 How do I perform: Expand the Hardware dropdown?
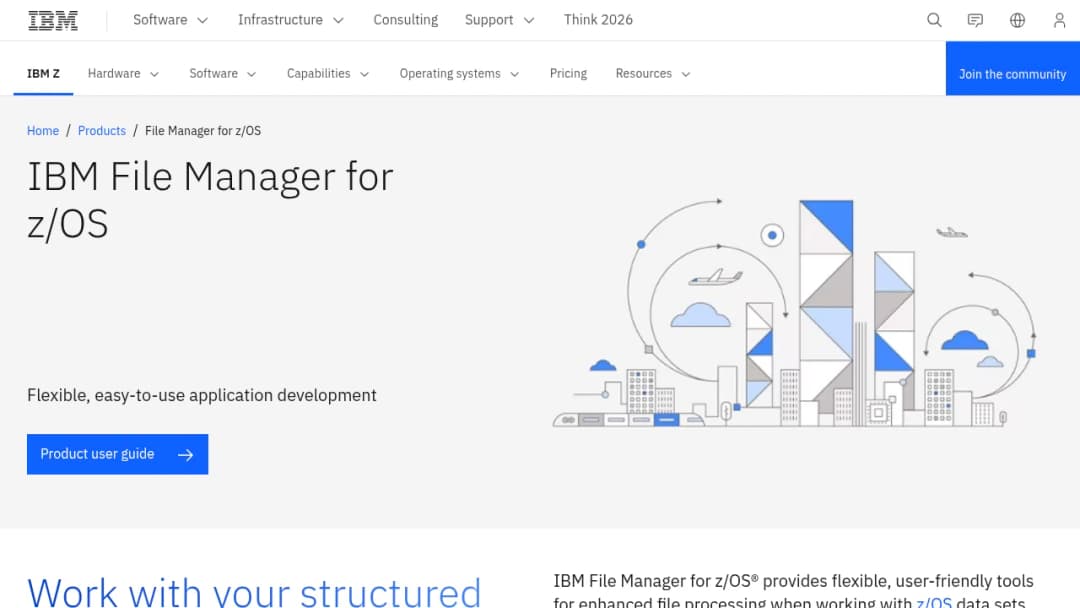[x=123, y=74]
